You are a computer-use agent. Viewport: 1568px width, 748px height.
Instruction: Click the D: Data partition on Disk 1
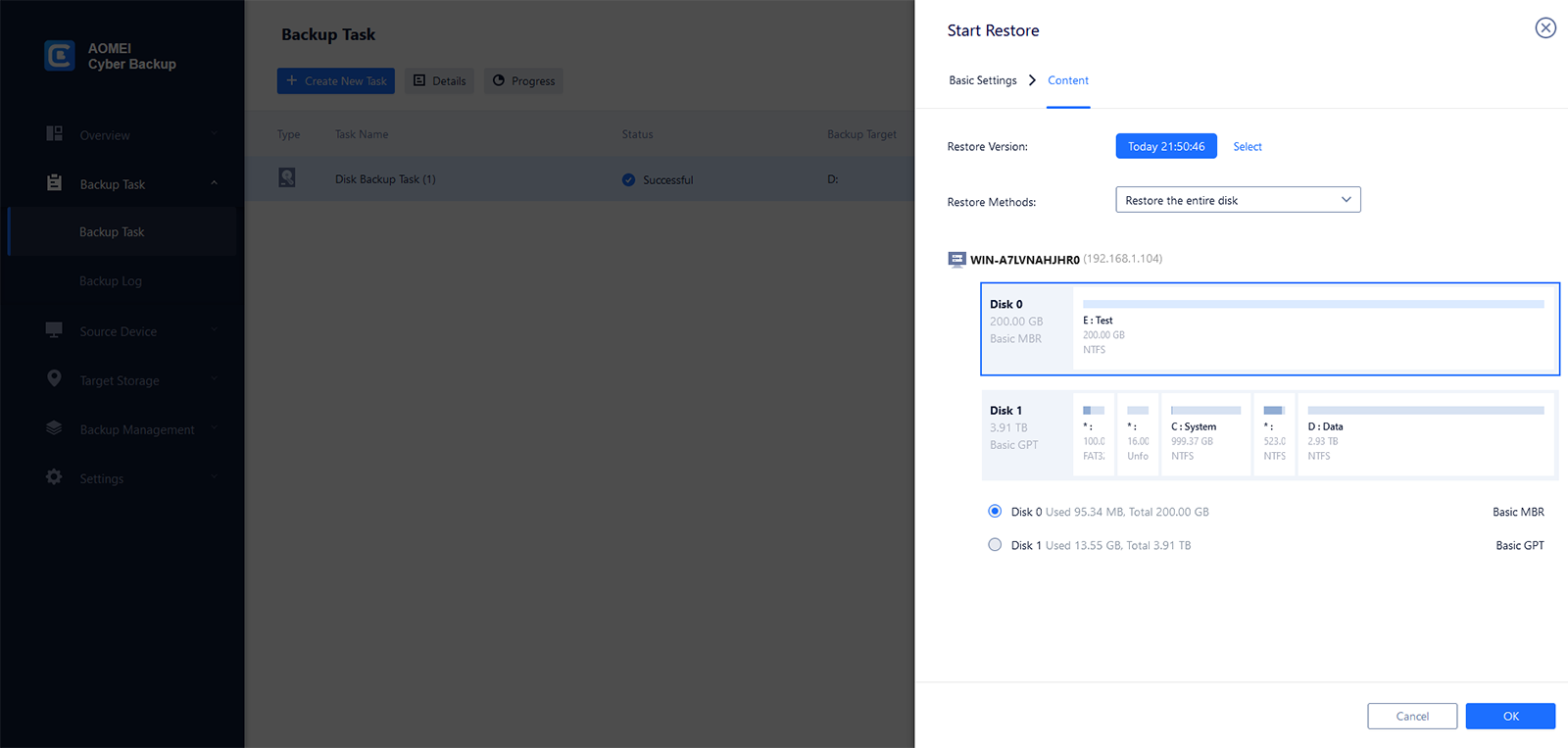click(x=1426, y=434)
